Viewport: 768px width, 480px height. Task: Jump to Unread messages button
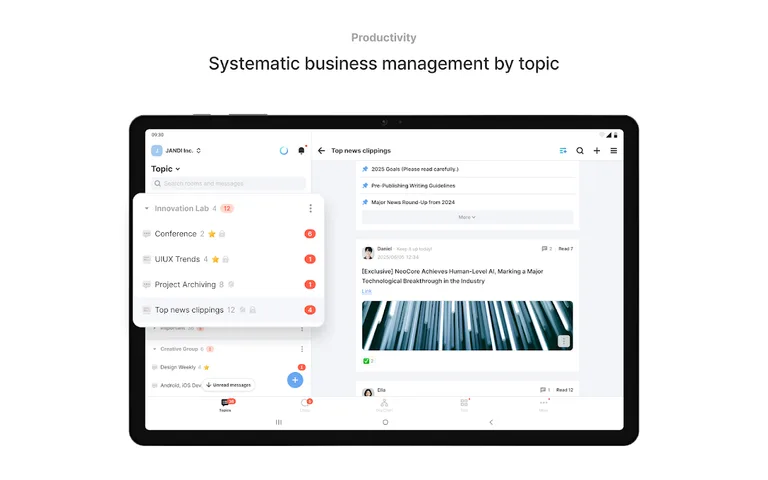coord(229,385)
